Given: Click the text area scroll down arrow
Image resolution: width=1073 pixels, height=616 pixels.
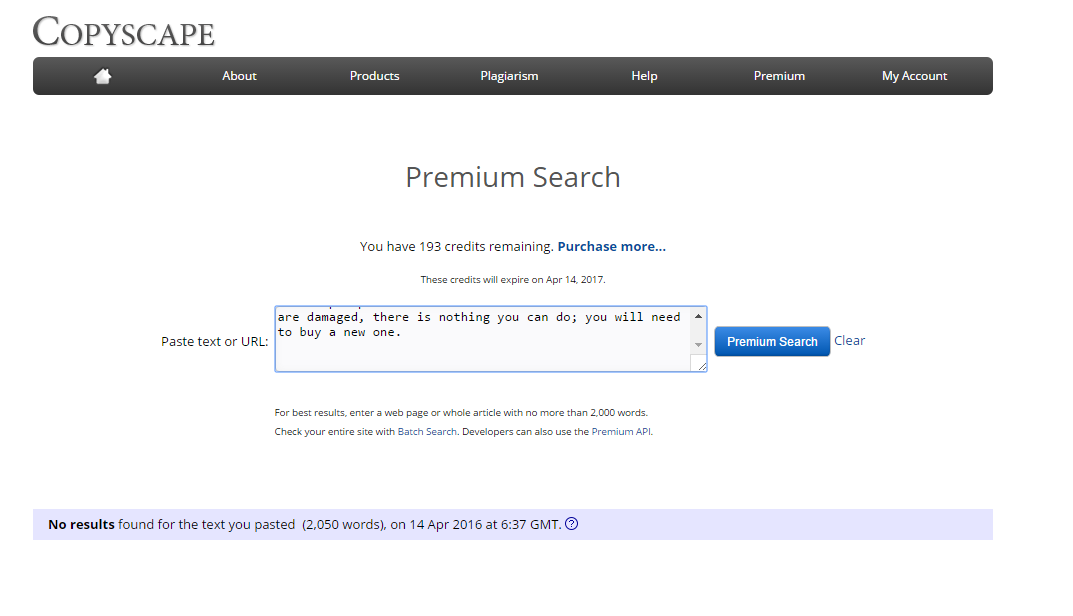Looking at the screenshot, I should 698,344.
